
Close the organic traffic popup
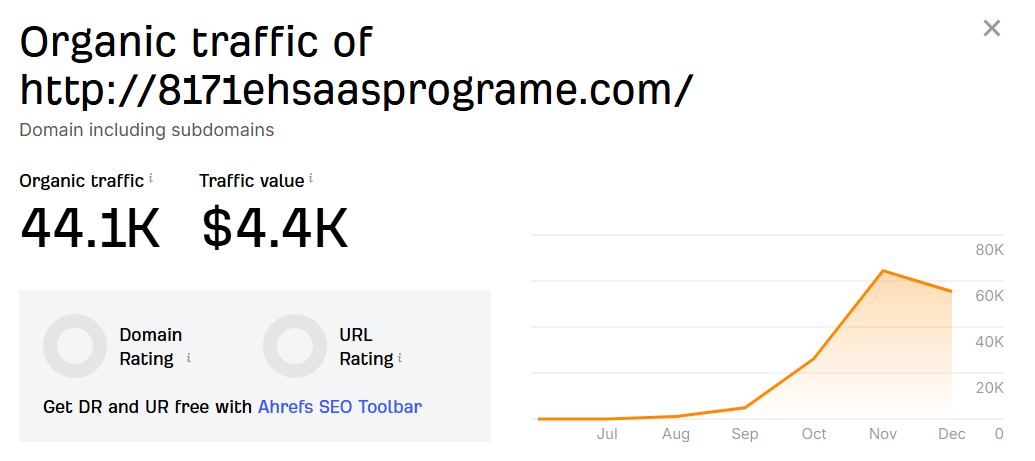coord(991,28)
